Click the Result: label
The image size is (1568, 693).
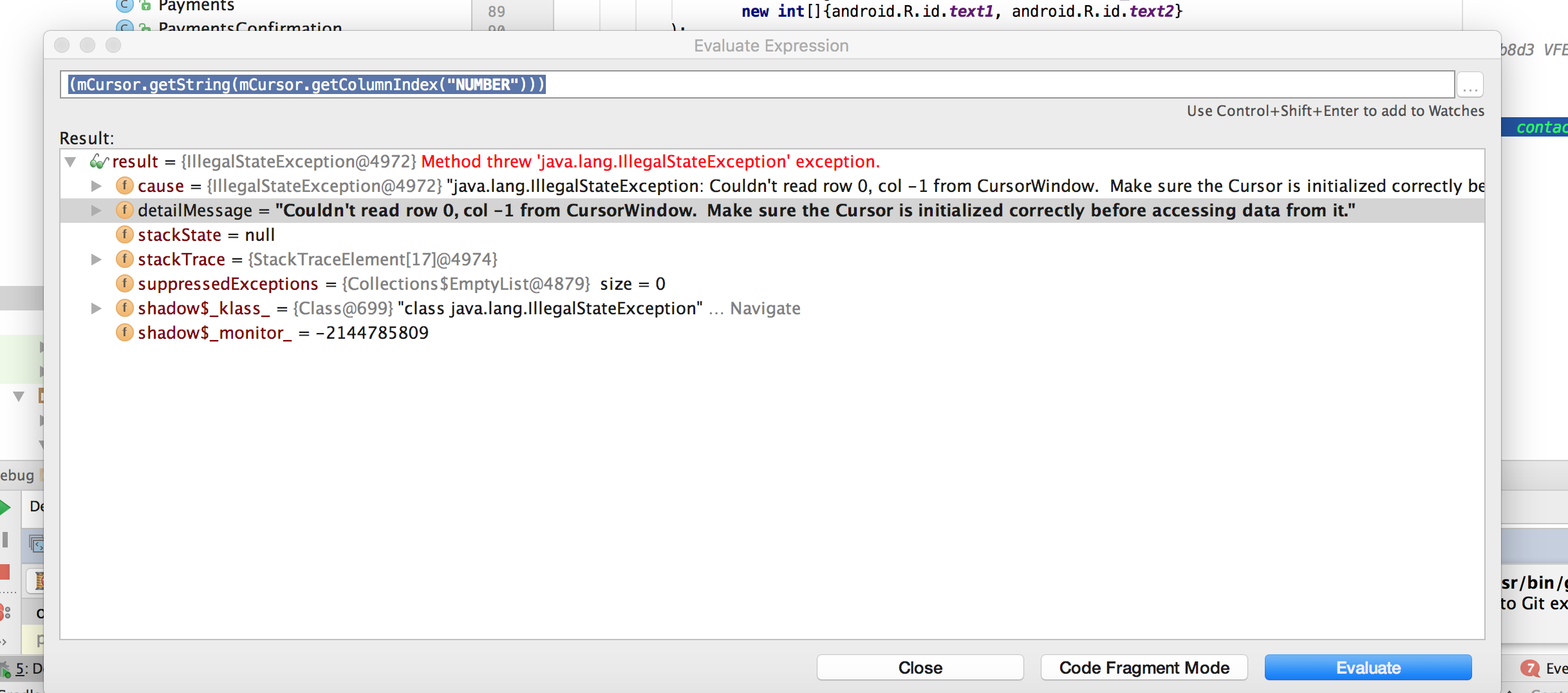point(86,138)
